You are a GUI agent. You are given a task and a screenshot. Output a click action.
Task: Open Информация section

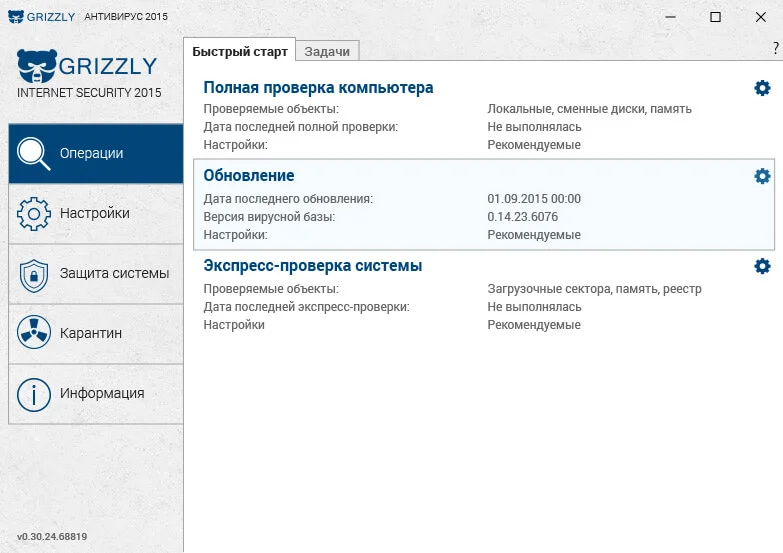(96, 394)
